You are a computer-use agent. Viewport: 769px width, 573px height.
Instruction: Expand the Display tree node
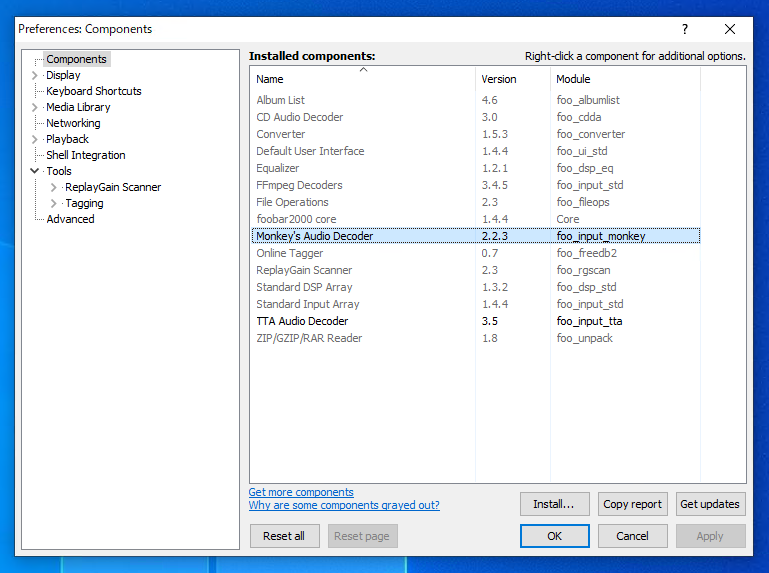click(x=34, y=76)
